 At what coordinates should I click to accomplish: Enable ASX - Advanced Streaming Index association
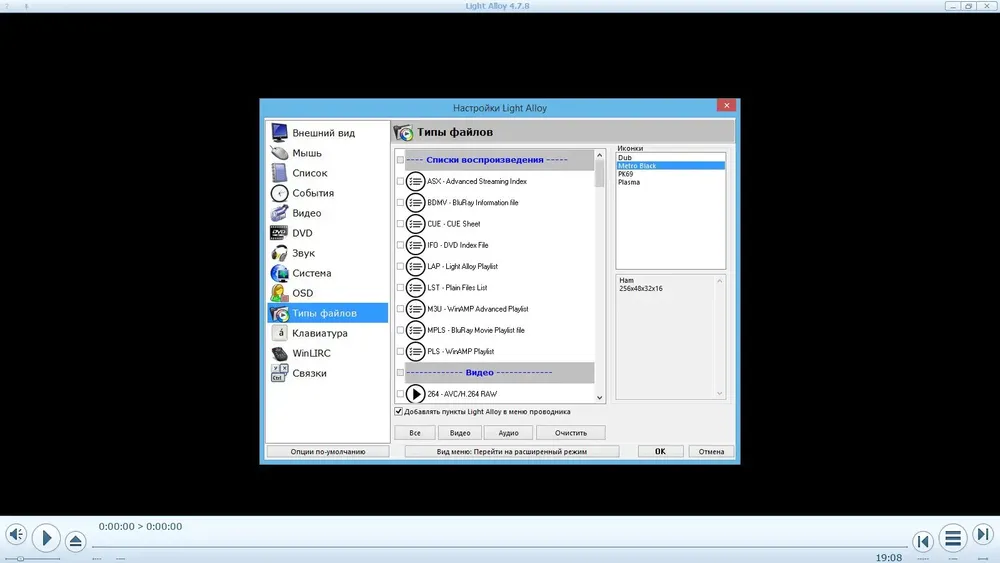coord(400,181)
